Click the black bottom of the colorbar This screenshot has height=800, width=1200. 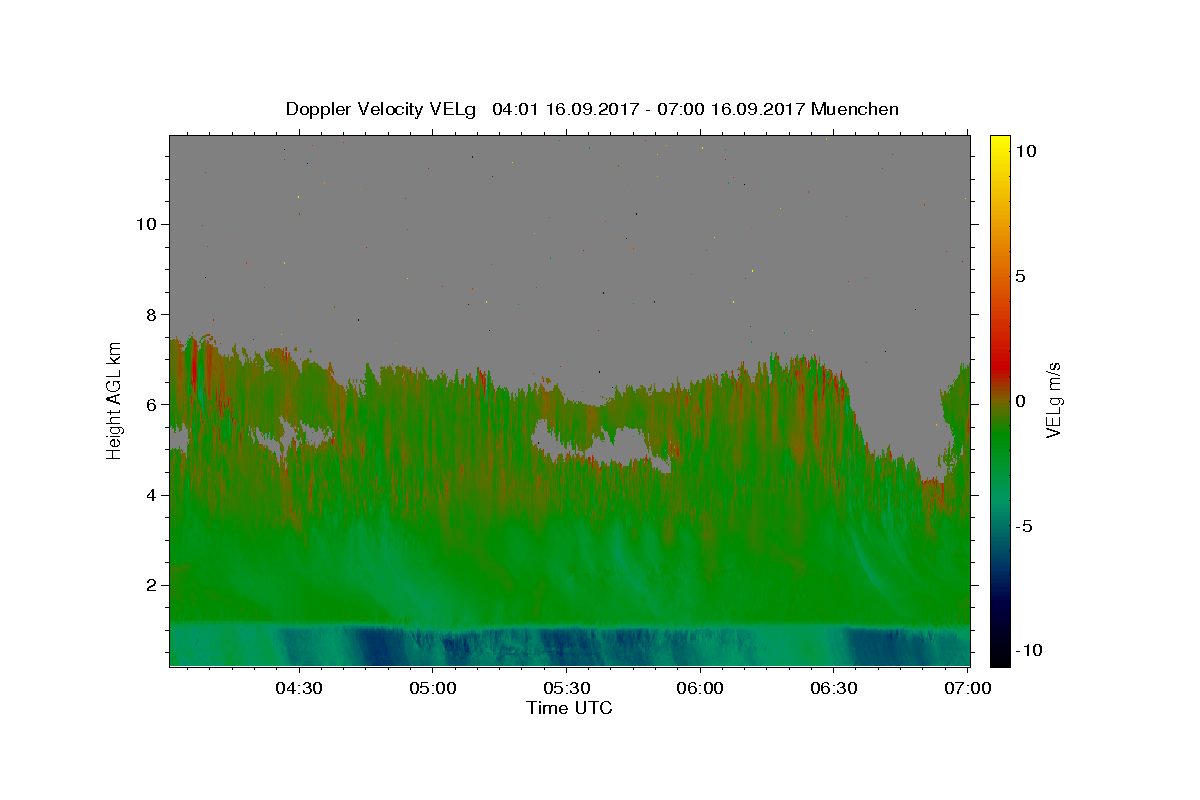(x=999, y=658)
